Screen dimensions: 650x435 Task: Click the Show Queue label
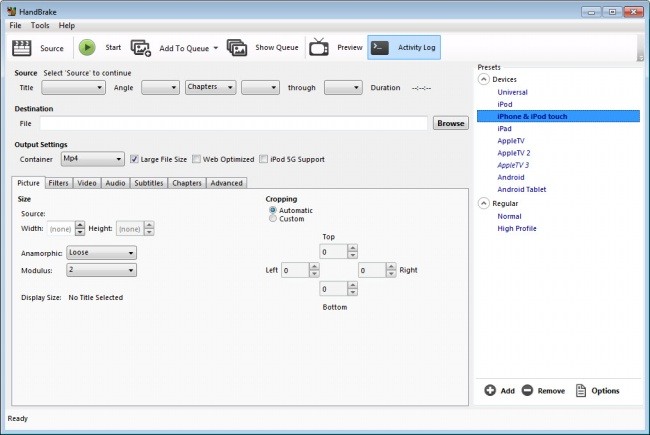click(277, 47)
